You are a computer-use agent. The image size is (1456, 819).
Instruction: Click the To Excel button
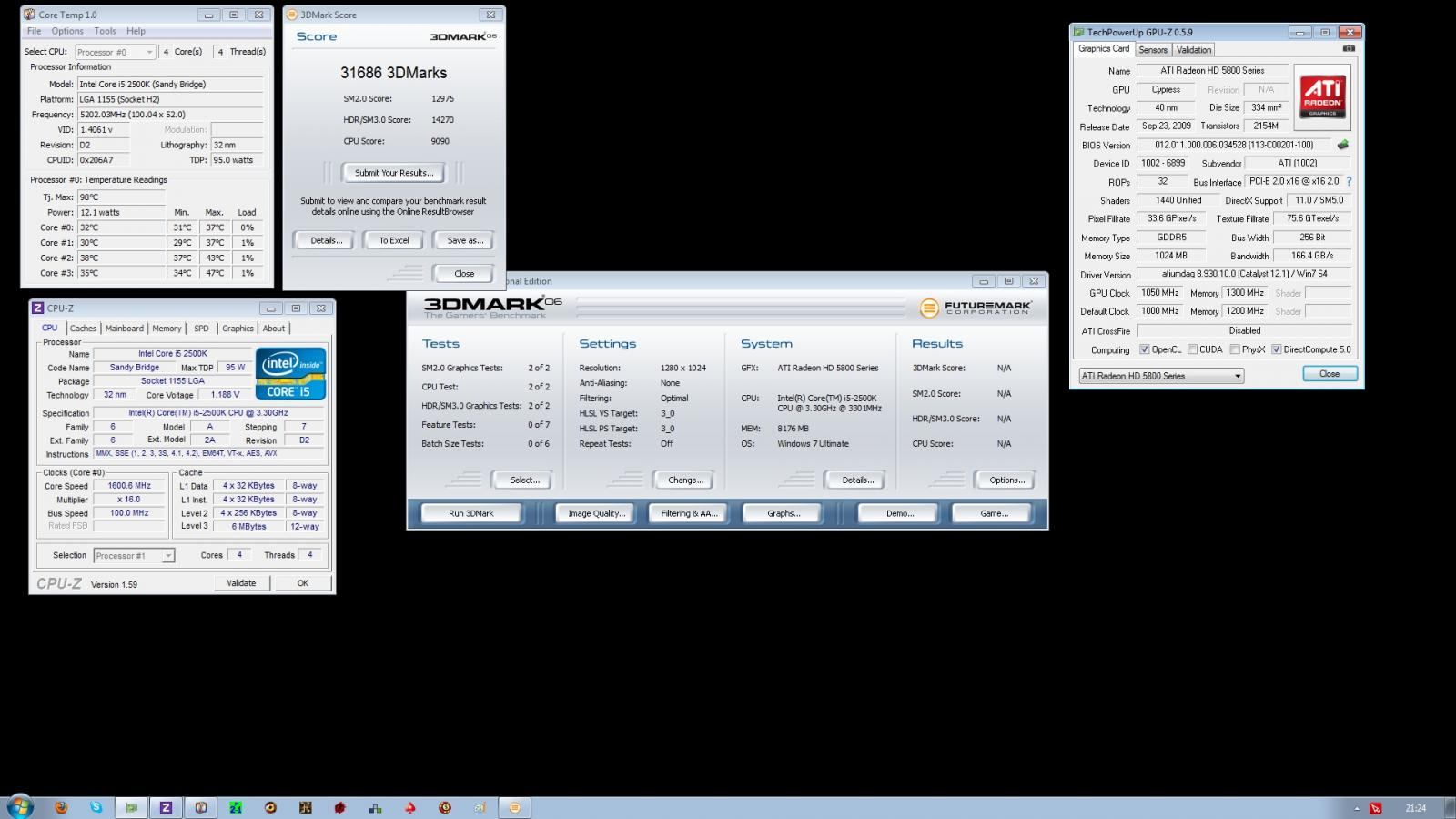(394, 240)
